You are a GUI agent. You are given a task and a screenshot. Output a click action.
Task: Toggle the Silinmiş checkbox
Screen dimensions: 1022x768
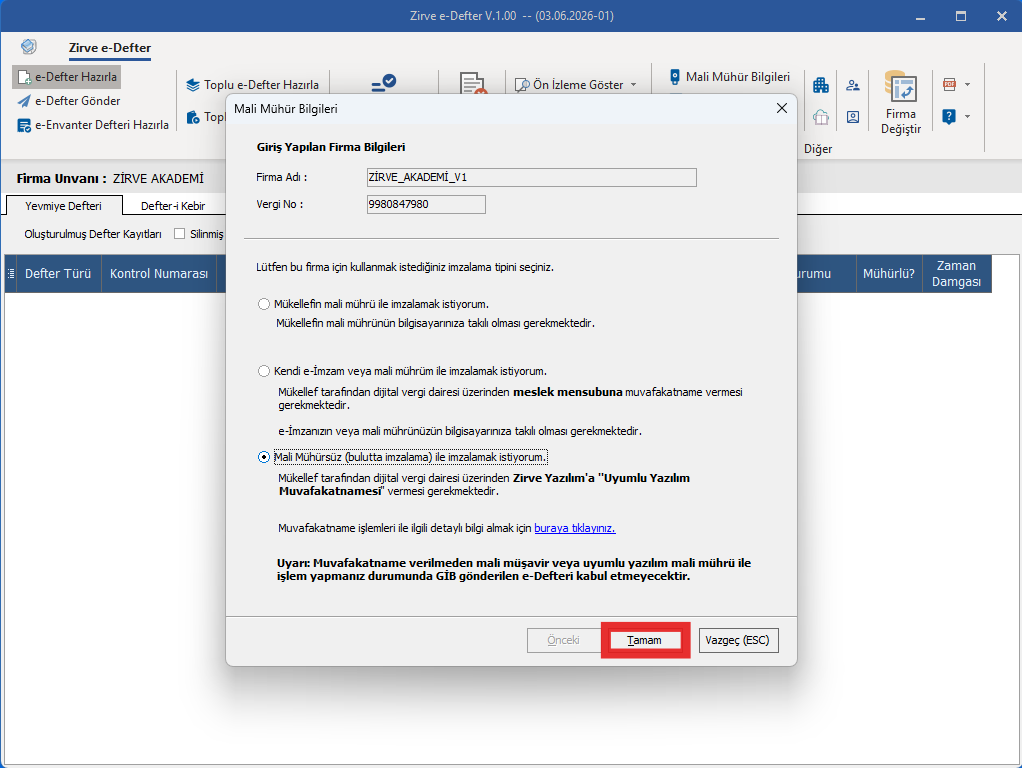[x=179, y=233]
